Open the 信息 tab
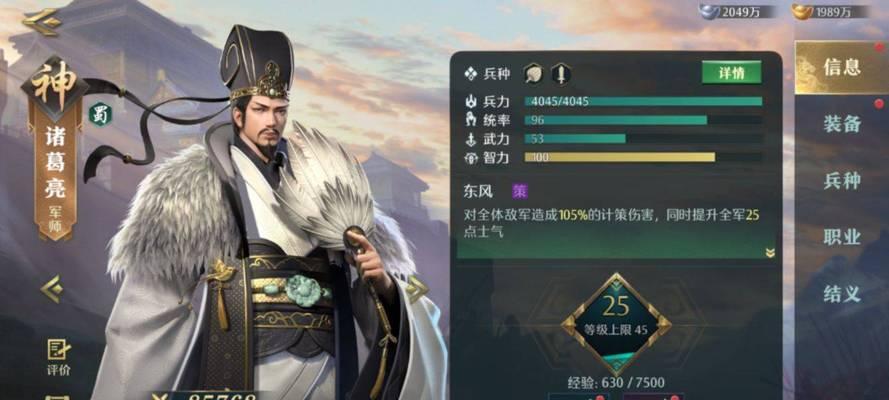Viewport: 889px width, 400px height. click(x=841, y=67)
